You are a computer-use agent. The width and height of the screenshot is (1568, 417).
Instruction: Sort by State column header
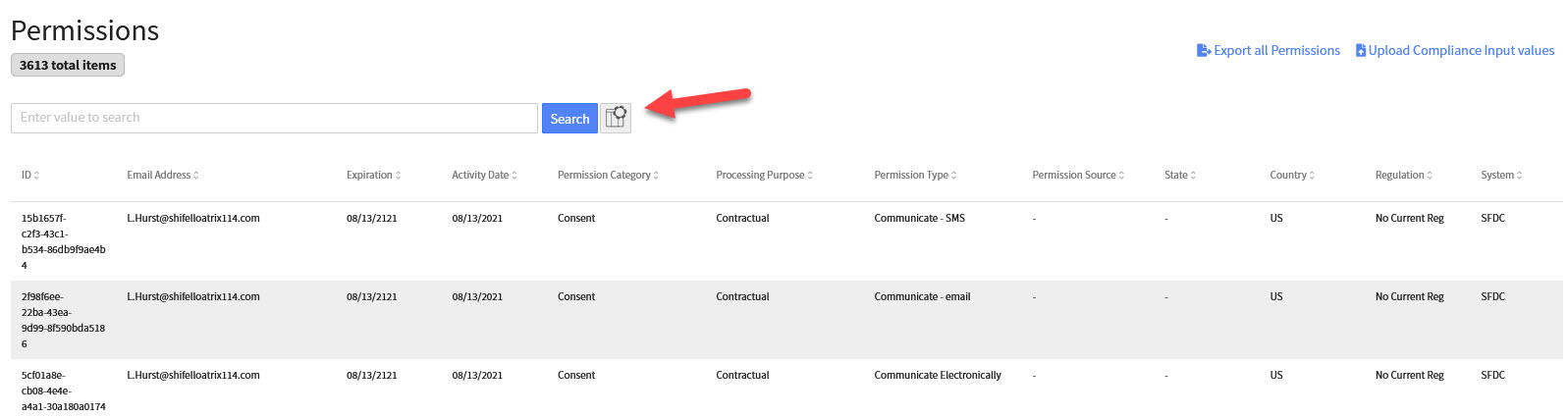[1180, 176]
